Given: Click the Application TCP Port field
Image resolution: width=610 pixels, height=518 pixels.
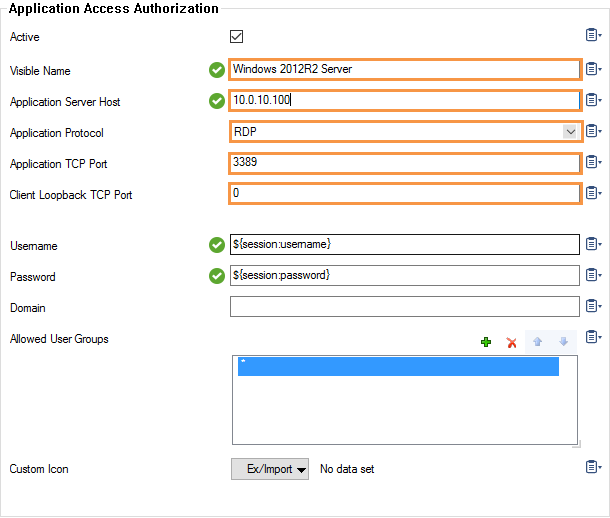Looking at the screenshot, I should click(405, 163).
